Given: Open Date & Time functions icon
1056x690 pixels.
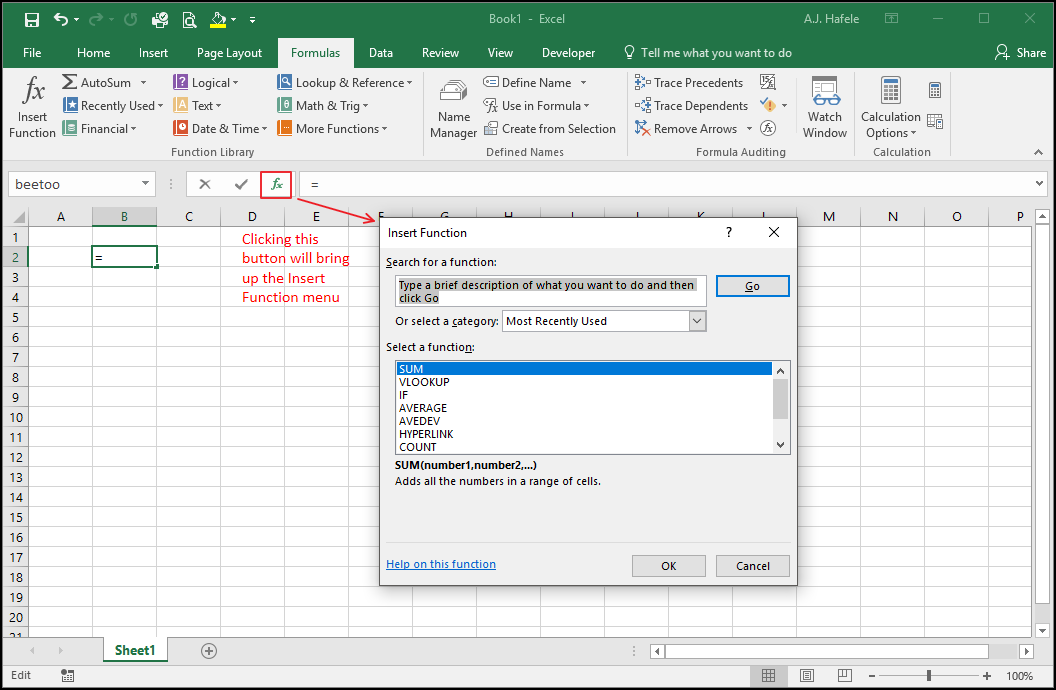Looking at the screenshot, I should (x=180, y=128).
